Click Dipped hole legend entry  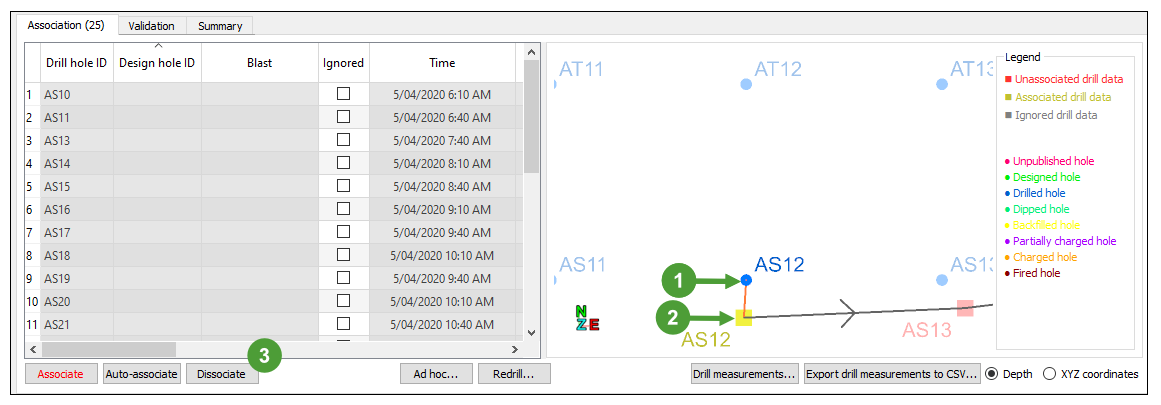click(x=1037, y=210)
